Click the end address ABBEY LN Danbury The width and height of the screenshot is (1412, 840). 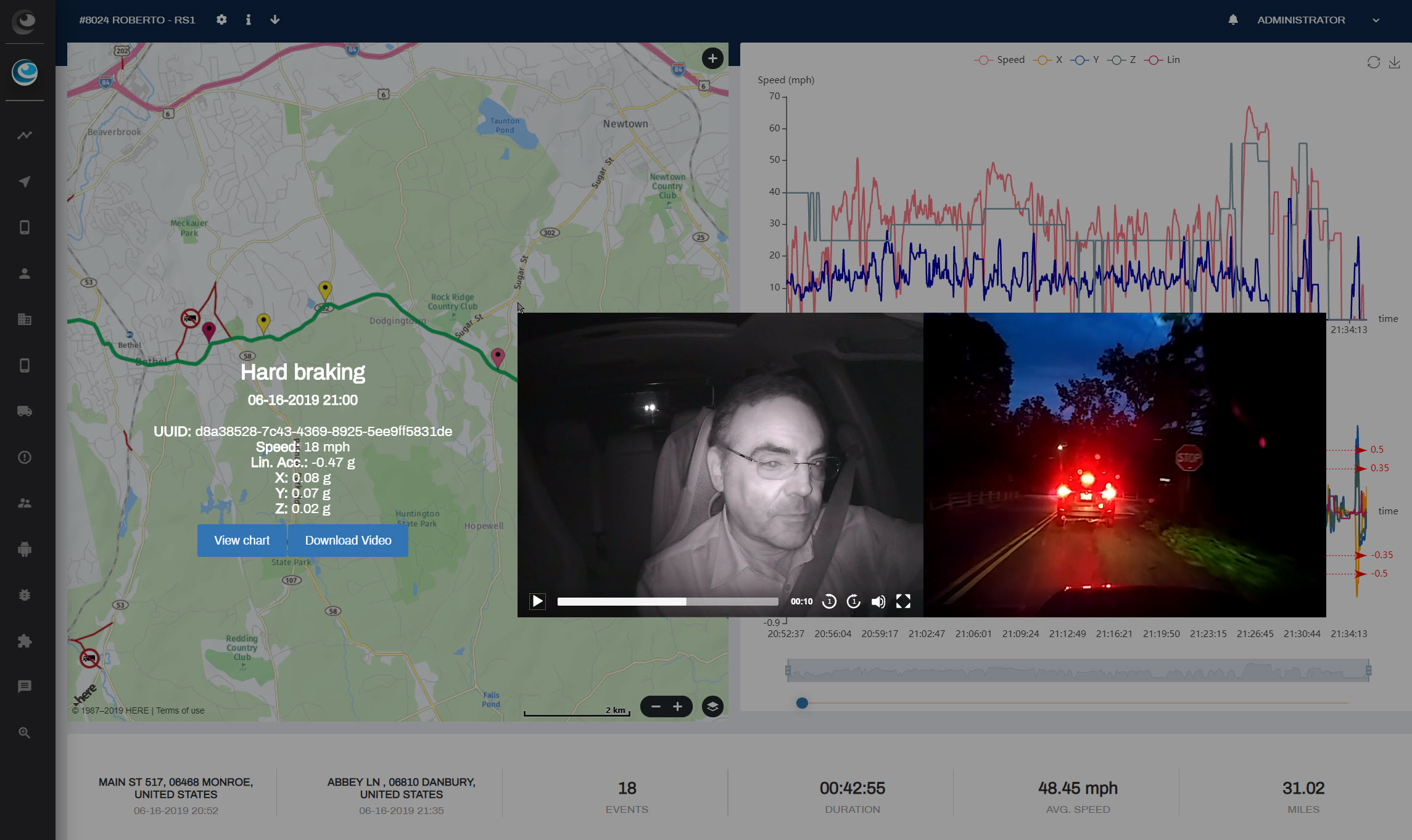pyautogui.click(x=402, y=788)
